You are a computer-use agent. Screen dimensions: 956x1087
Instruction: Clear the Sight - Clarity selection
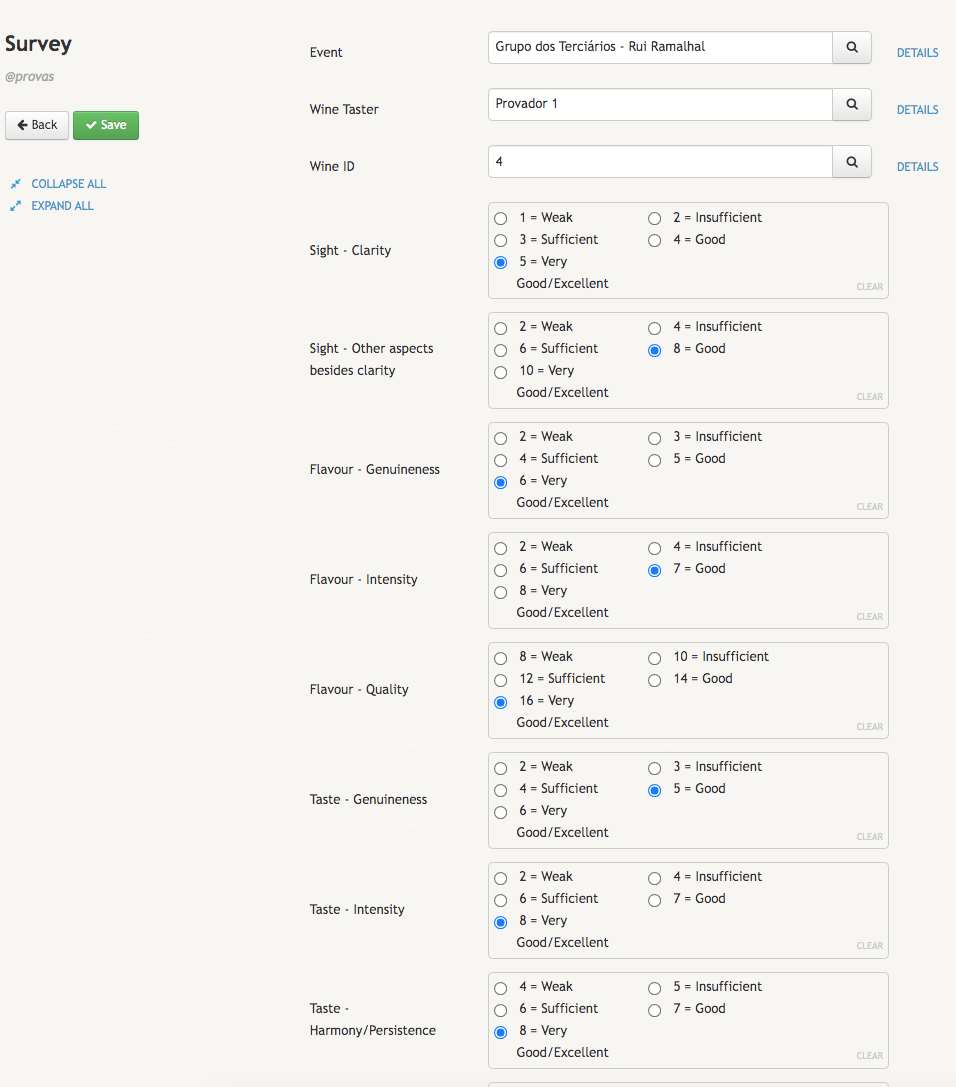(x=869, y=287)
